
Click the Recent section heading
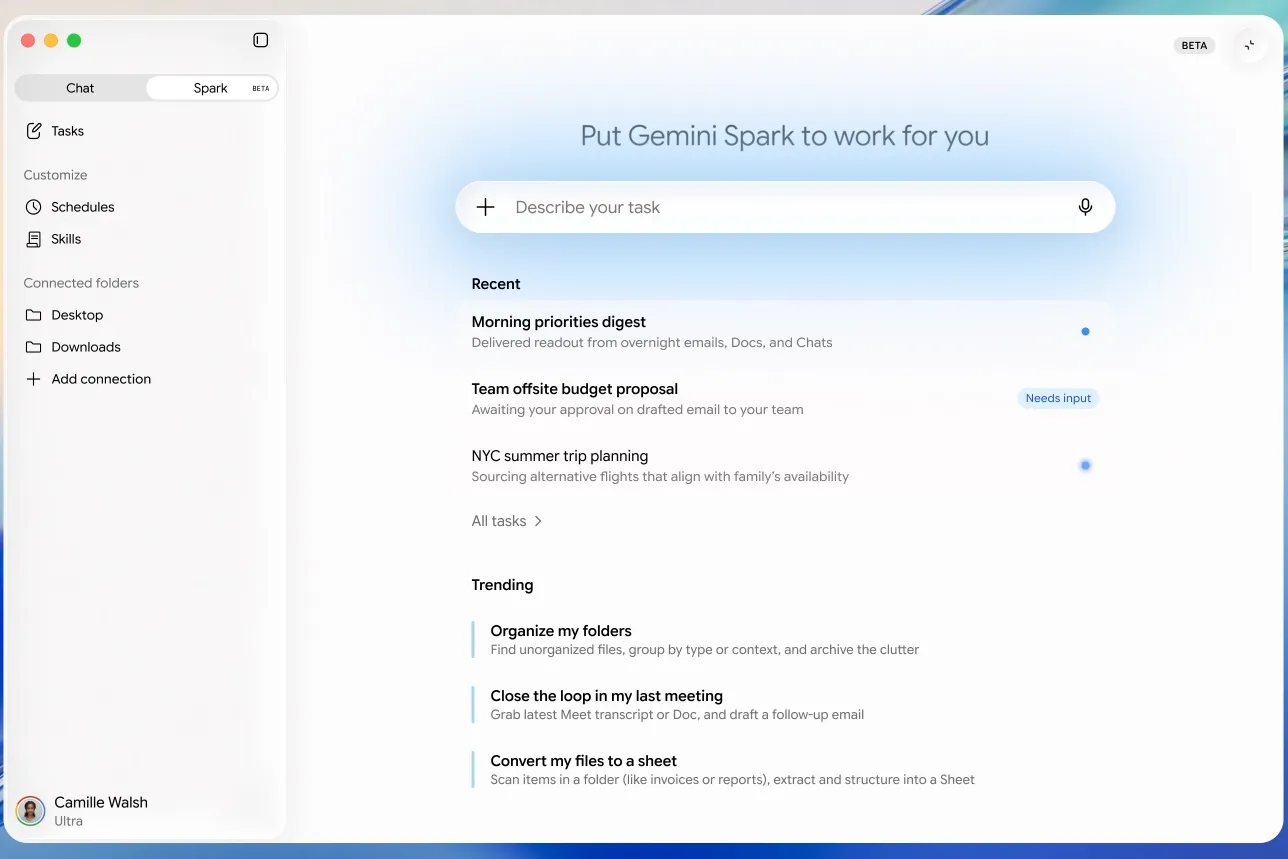pyautogui.click(x=496, y=284)
